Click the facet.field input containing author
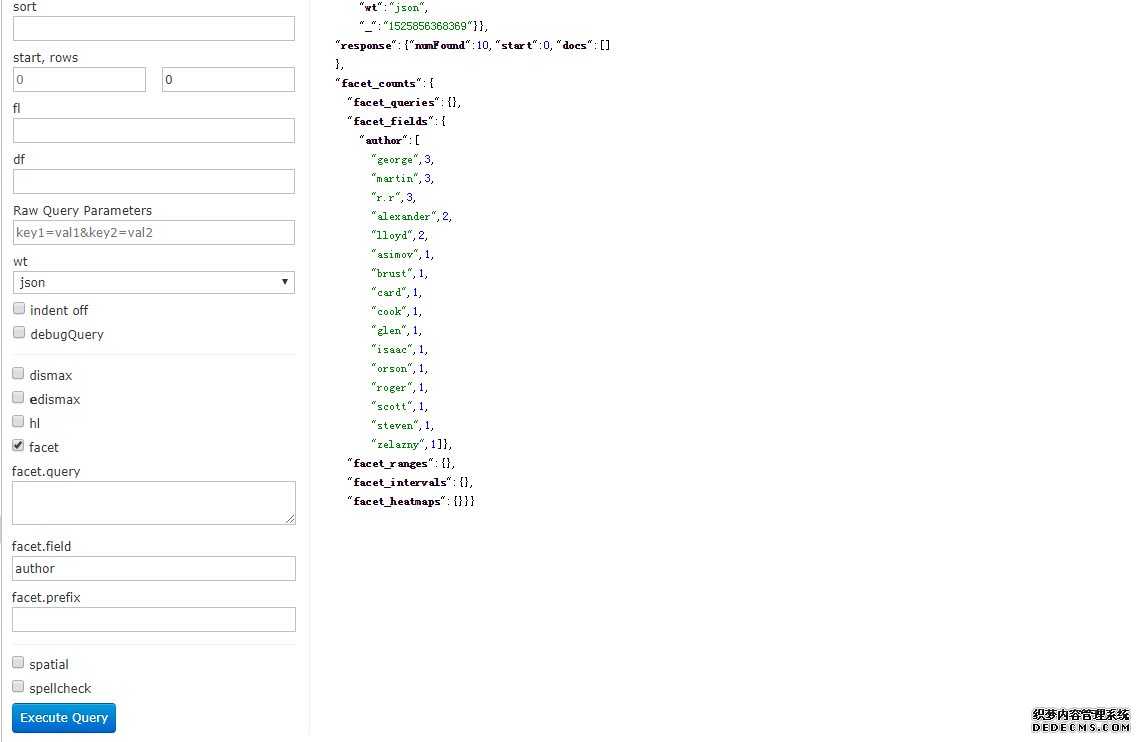The width and height of the screenshot is (1141, 742). pyautogui.click(x=154, y=569)
